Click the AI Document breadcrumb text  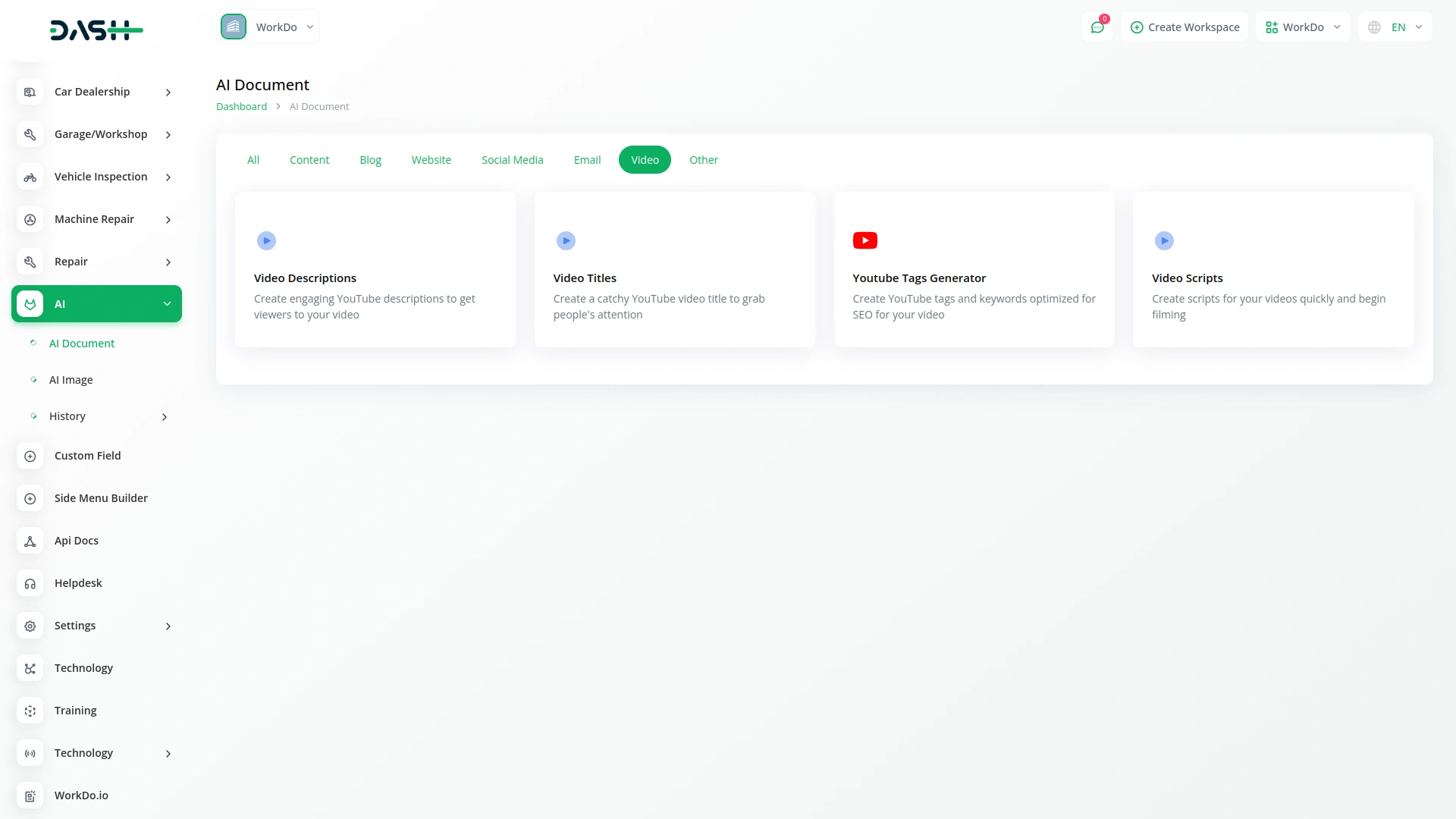319,107
